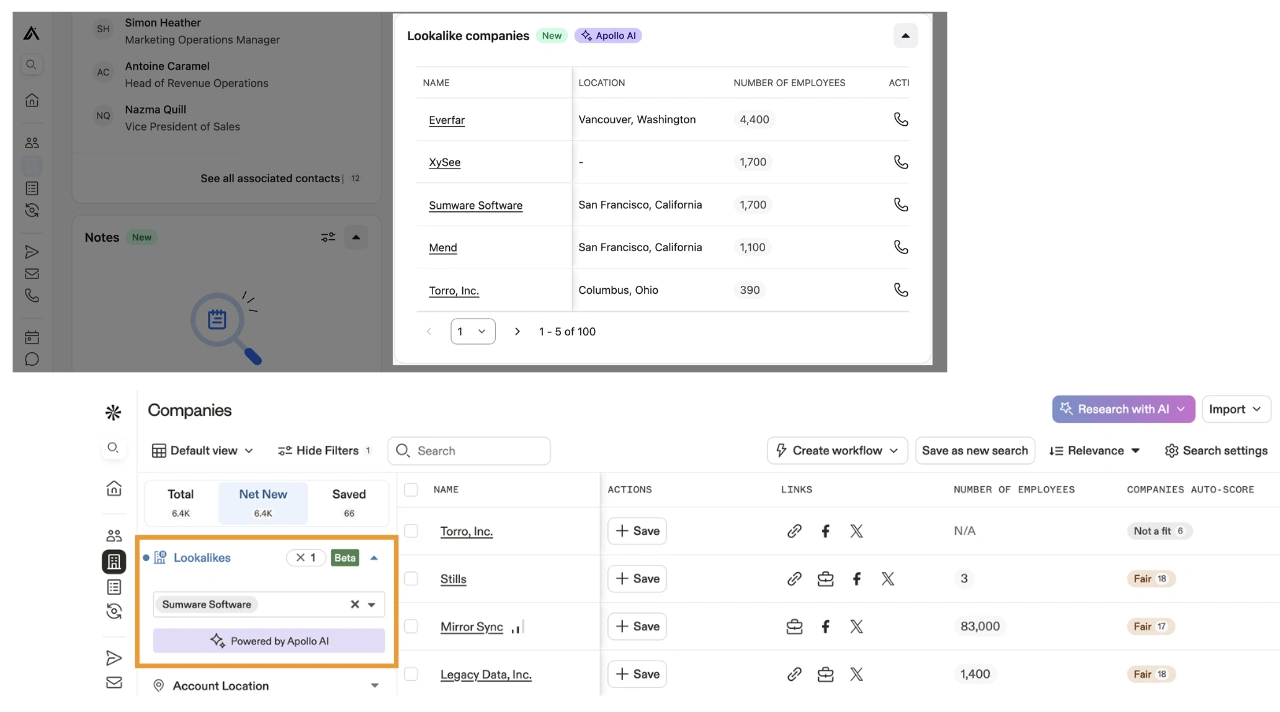
Task: Click the Companies Search input field
Action: 469,451
